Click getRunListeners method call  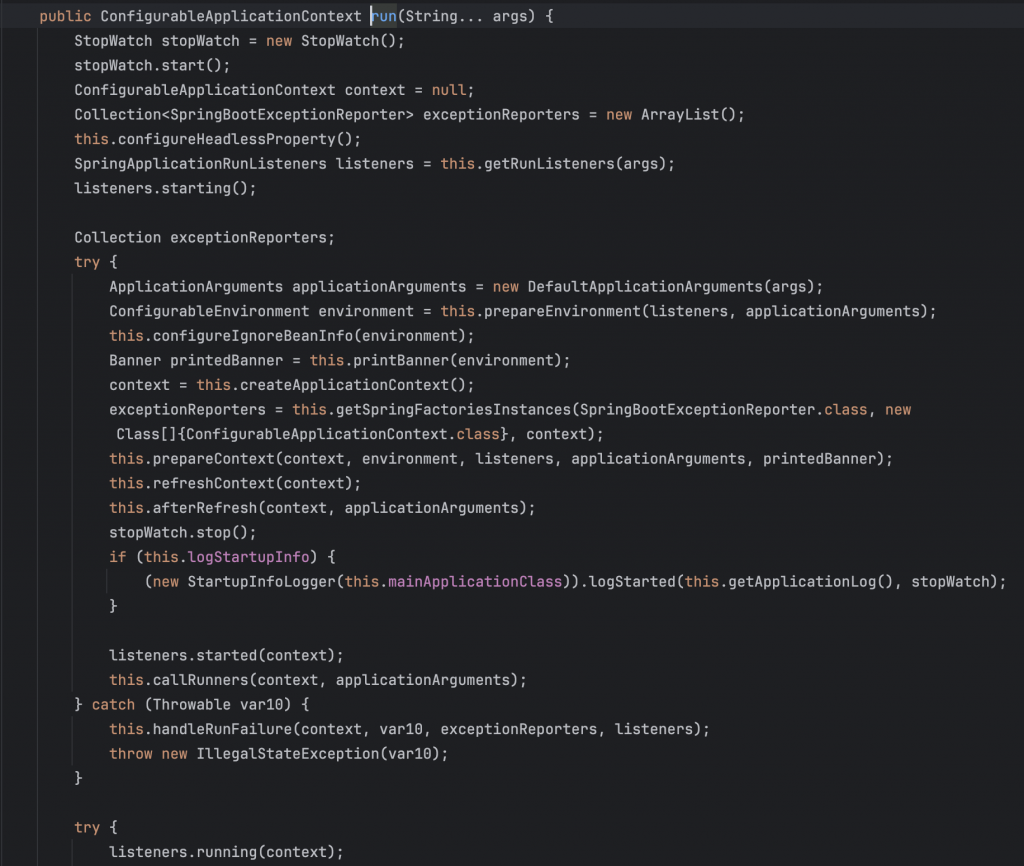point(543,163)
